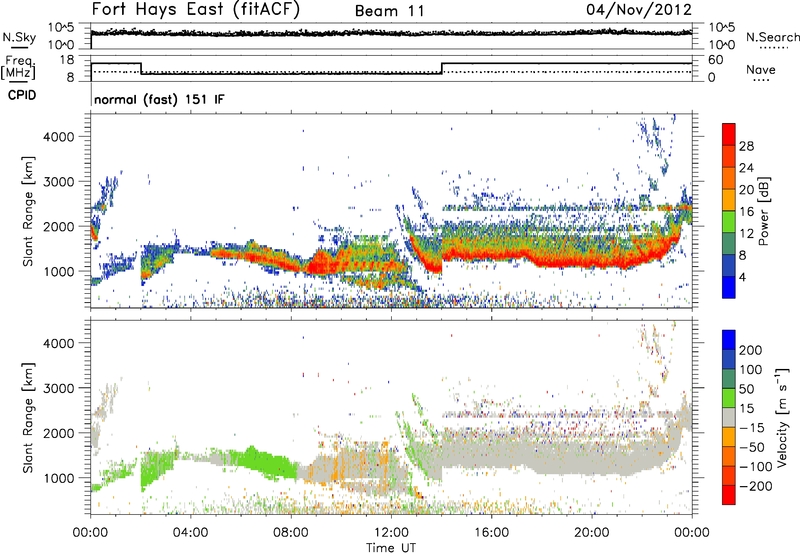Screen dimensions: 800x554
Task: Click the 'Time UT' axis title
Action: (391, 547)
